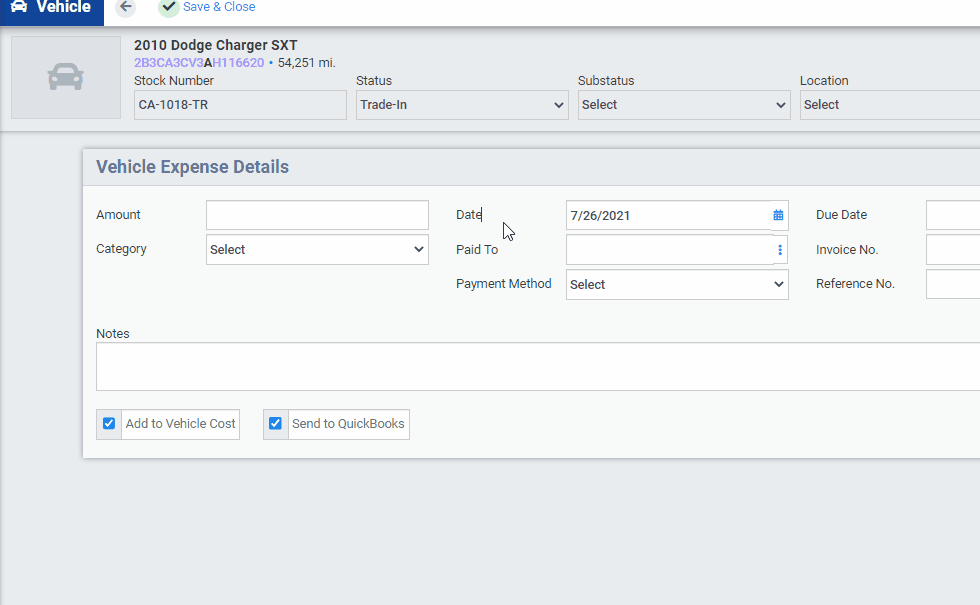Click the back arrow icon
Screen dimensions: 980x605
click(125, 7)
